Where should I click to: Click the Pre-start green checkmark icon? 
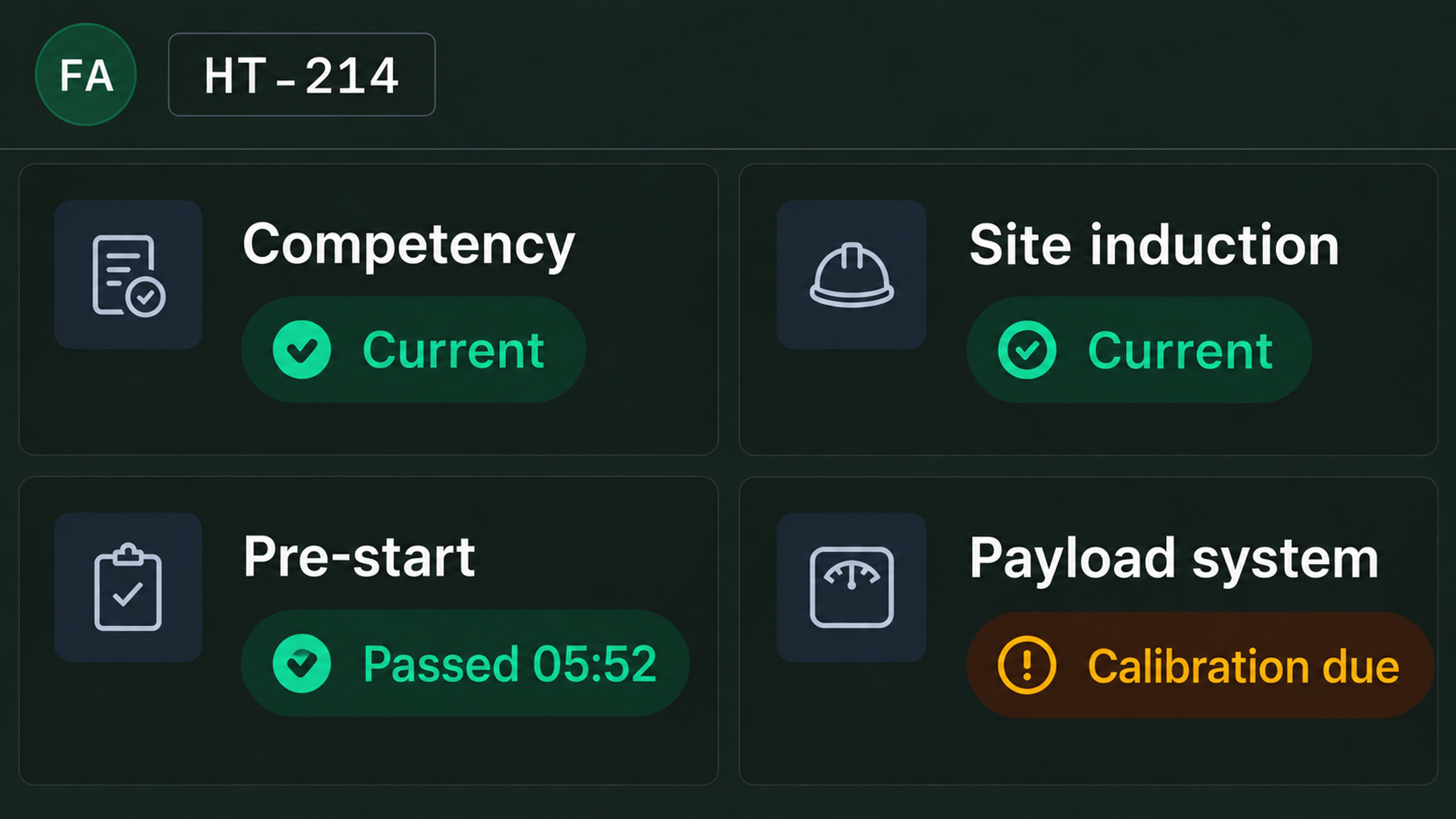(302, 664)
